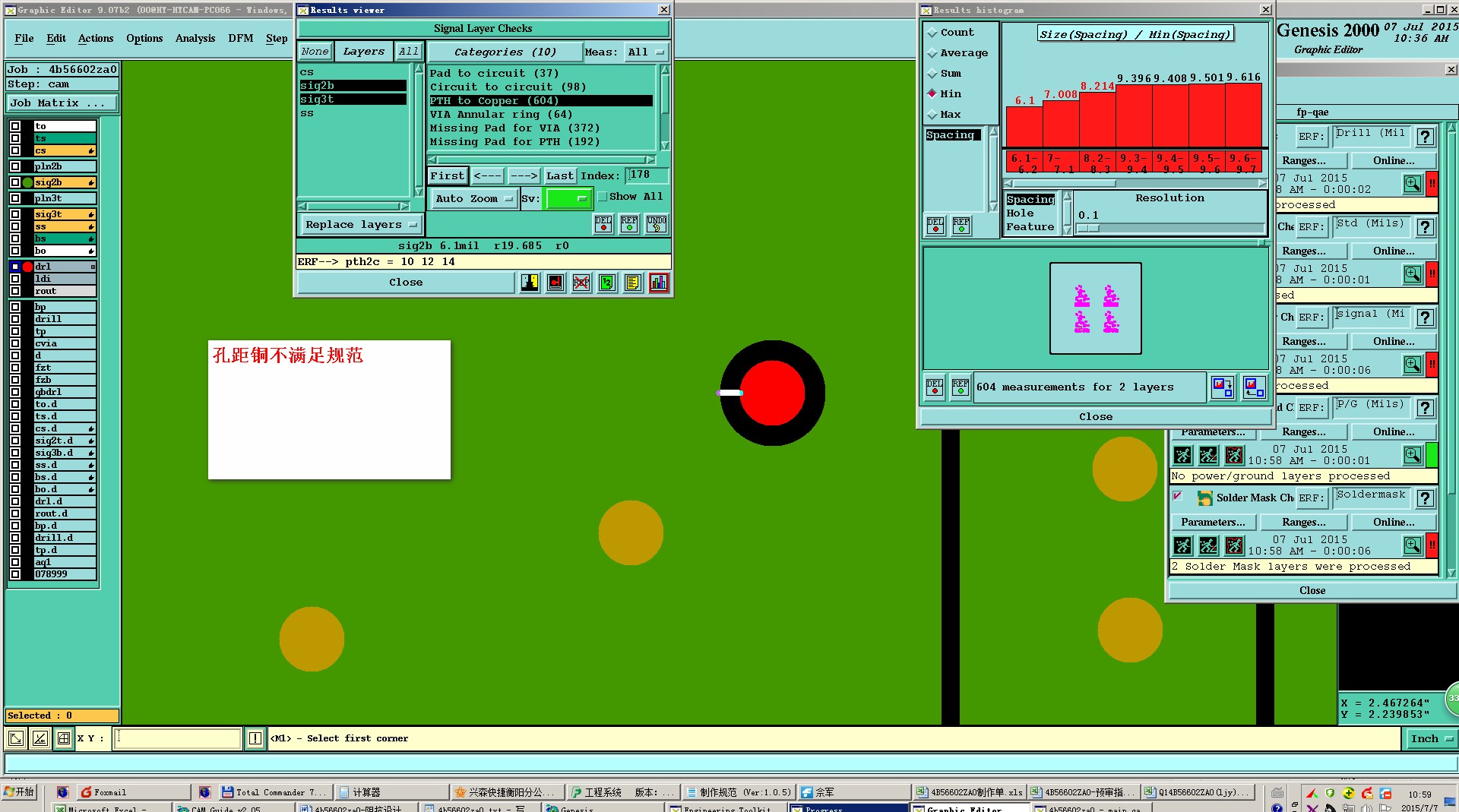Open the DFM menu
This screenshot has height=812, width=1459.
pyautogui.click(x=241, y=38)
